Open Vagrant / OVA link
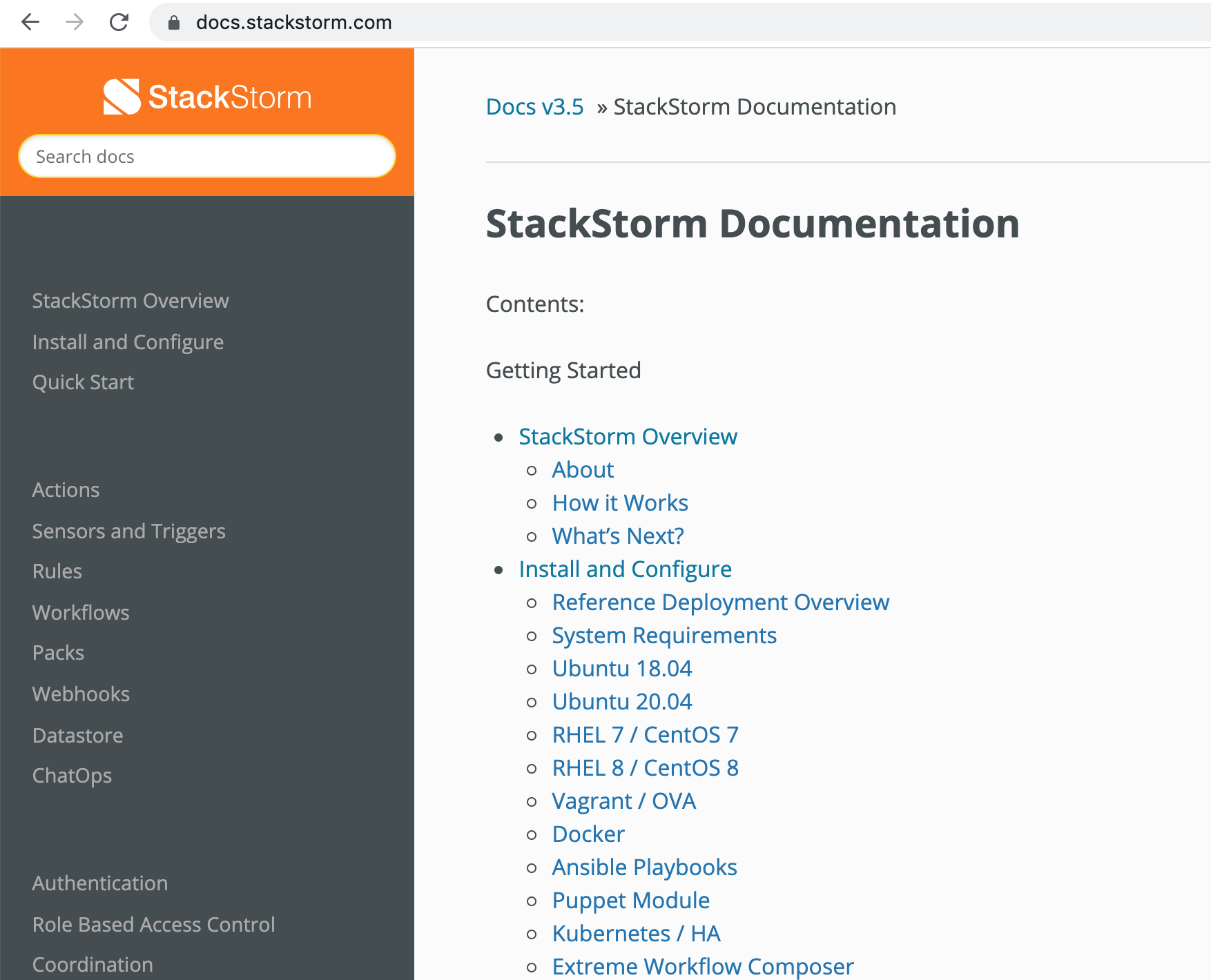 point(624,801)
